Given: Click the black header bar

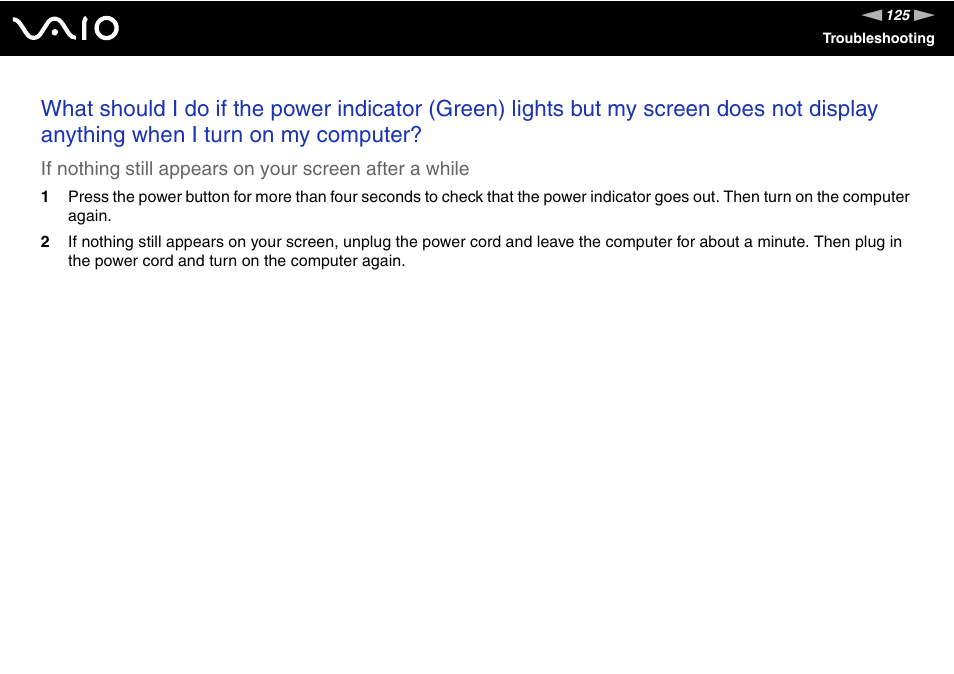Looking at the screenshot, I should click(x=477, y=28).
